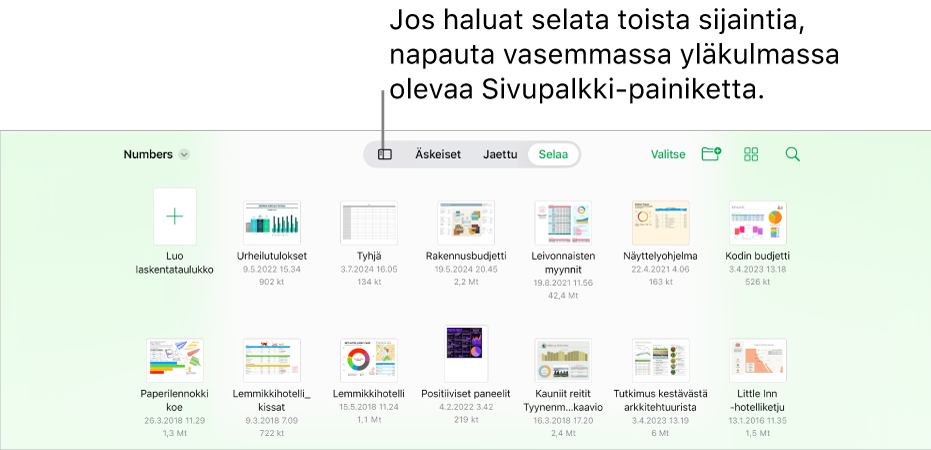
Task: Click the date 19.5.2024 20.45
Action: pos(466,270)
